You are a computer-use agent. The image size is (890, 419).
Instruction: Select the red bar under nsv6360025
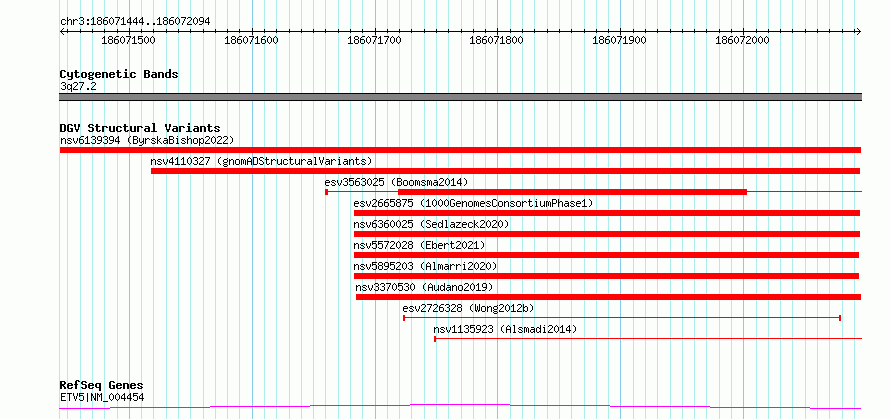coord(607,234)
